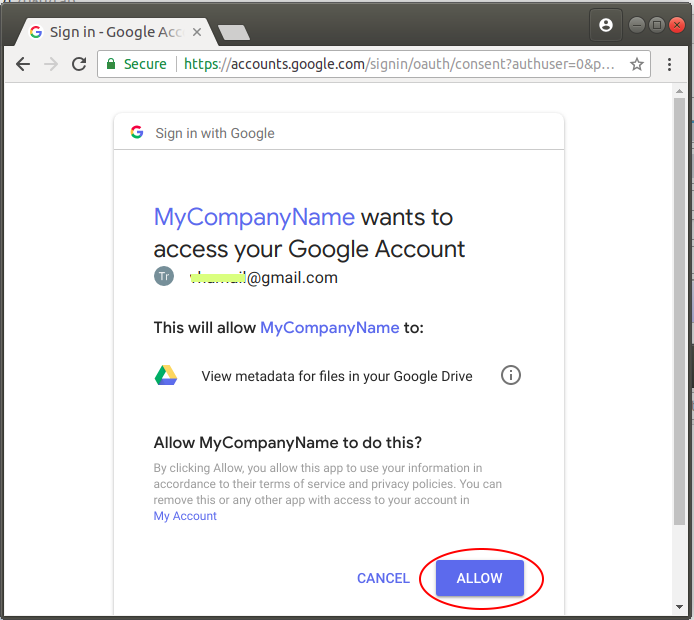Click the browser forward arrow
The width and height of the screenshot is (694, 620).
tap(51, 64)
